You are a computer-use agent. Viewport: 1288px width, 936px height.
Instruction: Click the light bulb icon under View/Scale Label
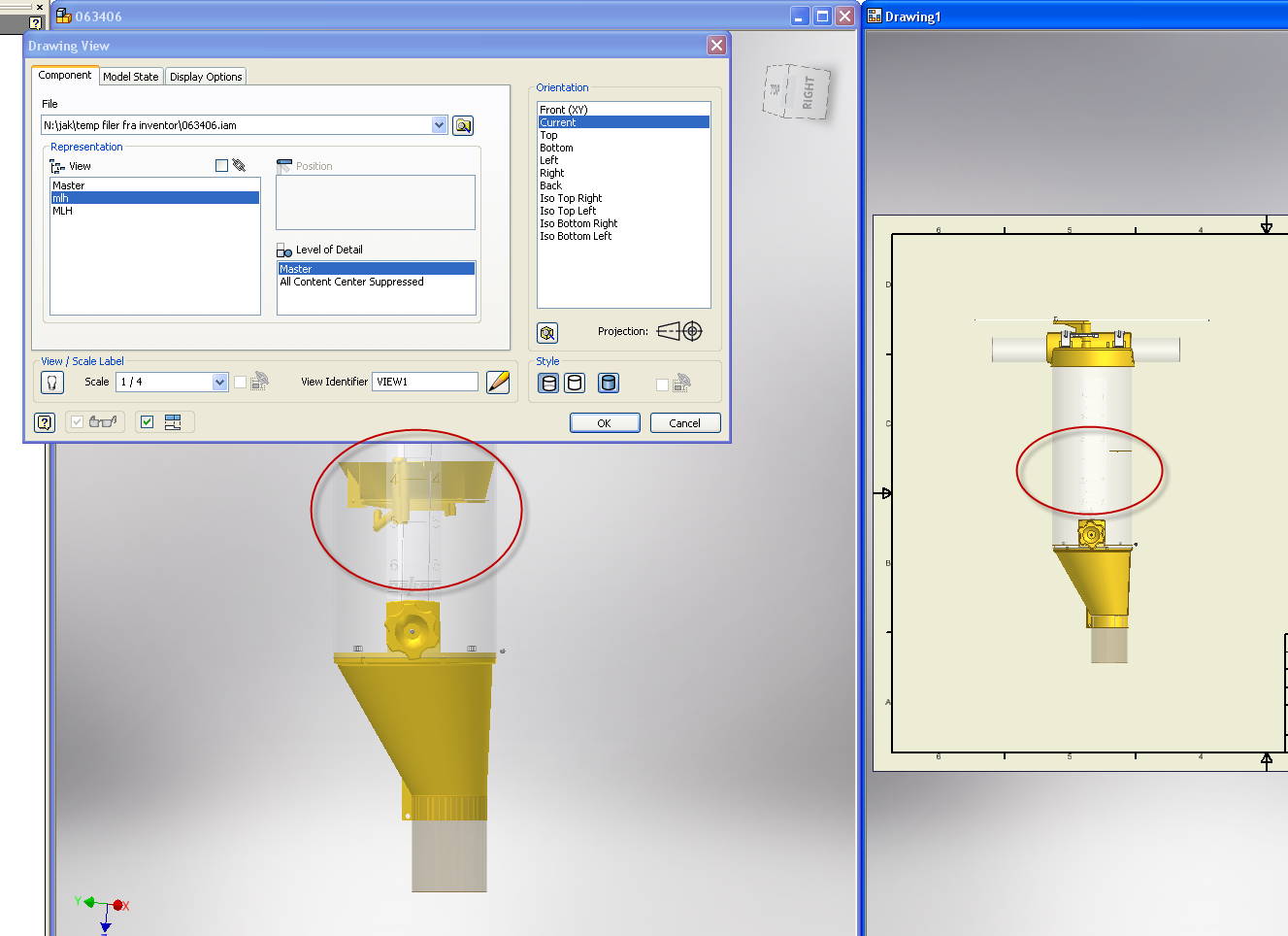[x=51, y=382]
